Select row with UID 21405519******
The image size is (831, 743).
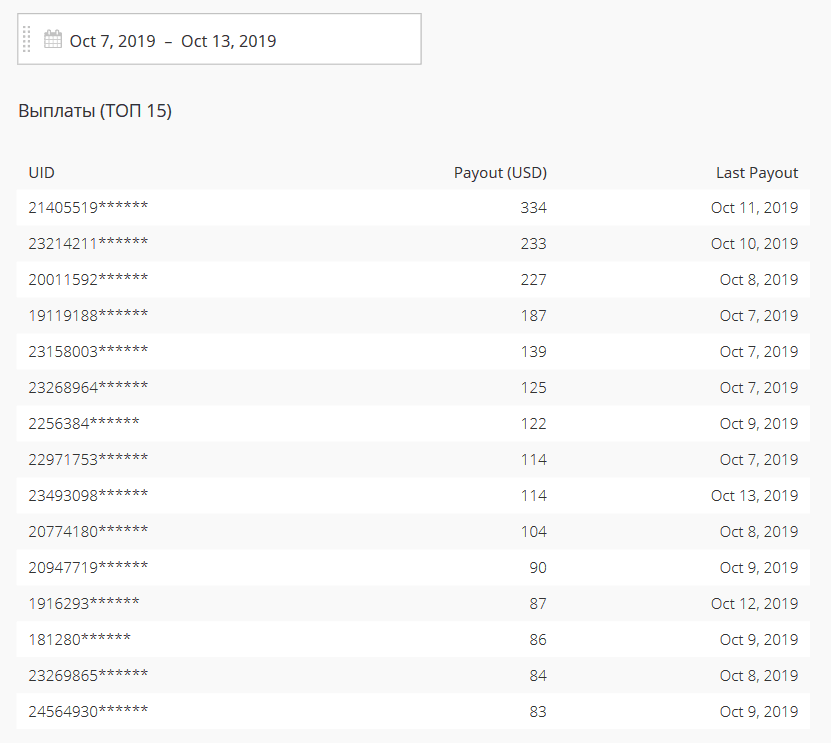tap(413, 208)
